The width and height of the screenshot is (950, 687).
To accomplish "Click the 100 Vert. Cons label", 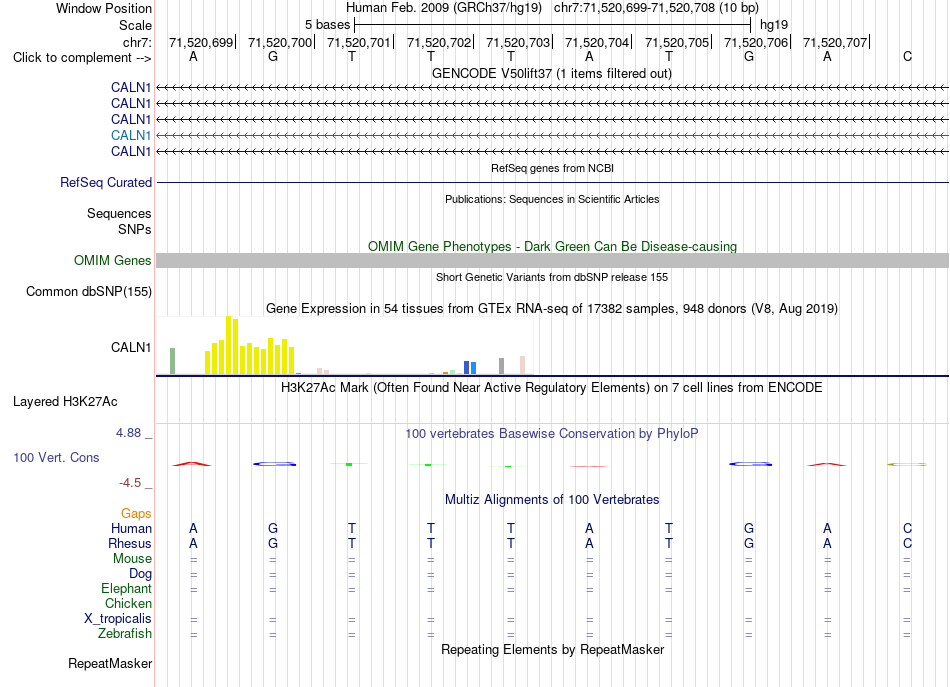I will (56, 457).
